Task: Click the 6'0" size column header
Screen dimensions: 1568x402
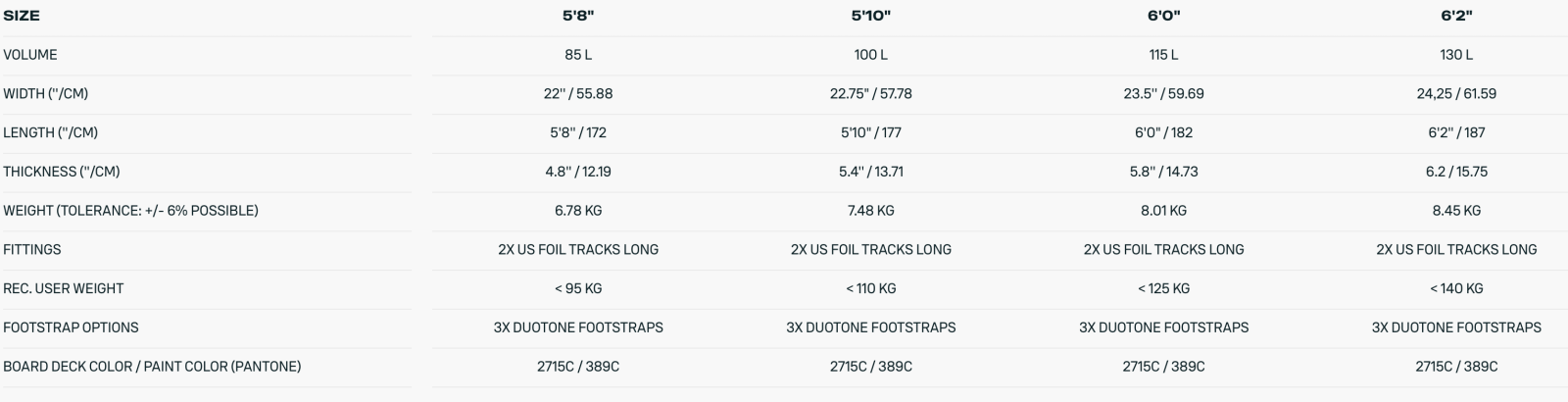Action: [1163, 16]
